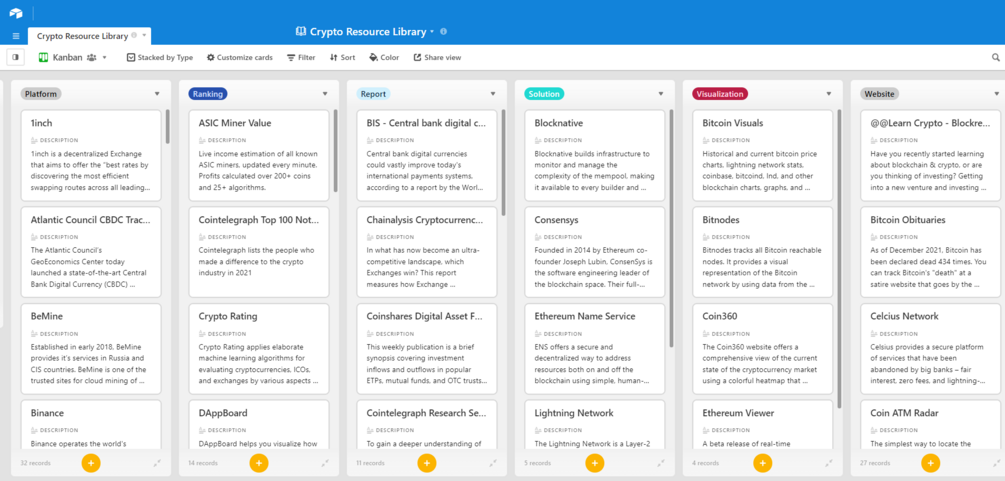Open the Lightning Network card
The height and width of the screenshot is (481, 1005).
tap(594, 425)
